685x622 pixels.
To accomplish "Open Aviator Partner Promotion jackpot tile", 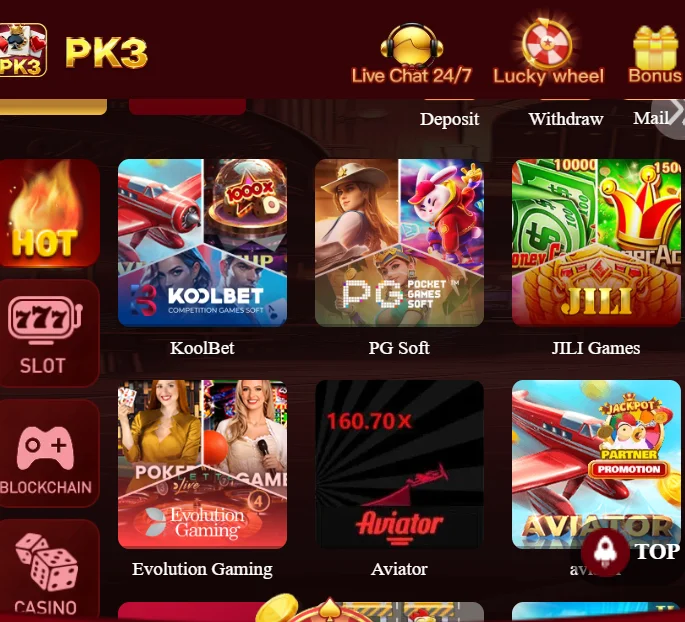I will tap(596, 464).
